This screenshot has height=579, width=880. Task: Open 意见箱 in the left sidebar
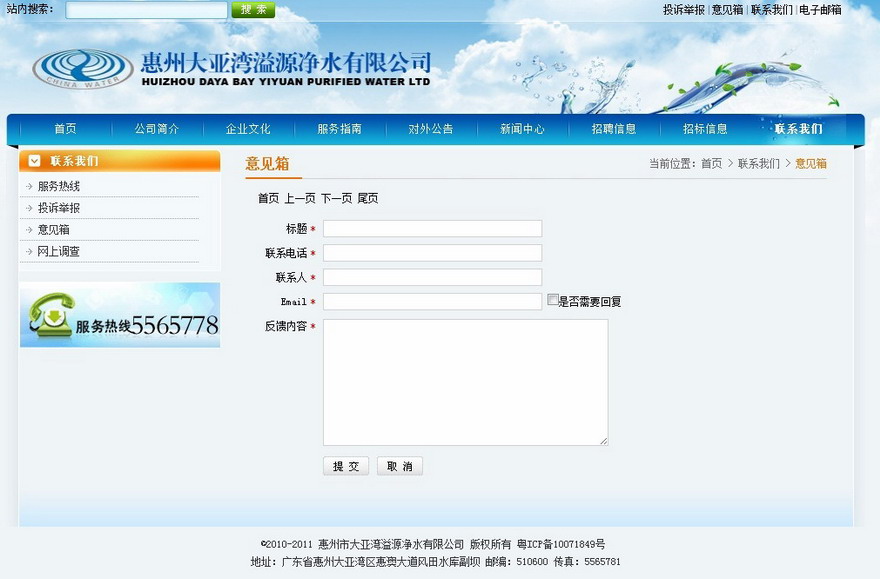53,230
